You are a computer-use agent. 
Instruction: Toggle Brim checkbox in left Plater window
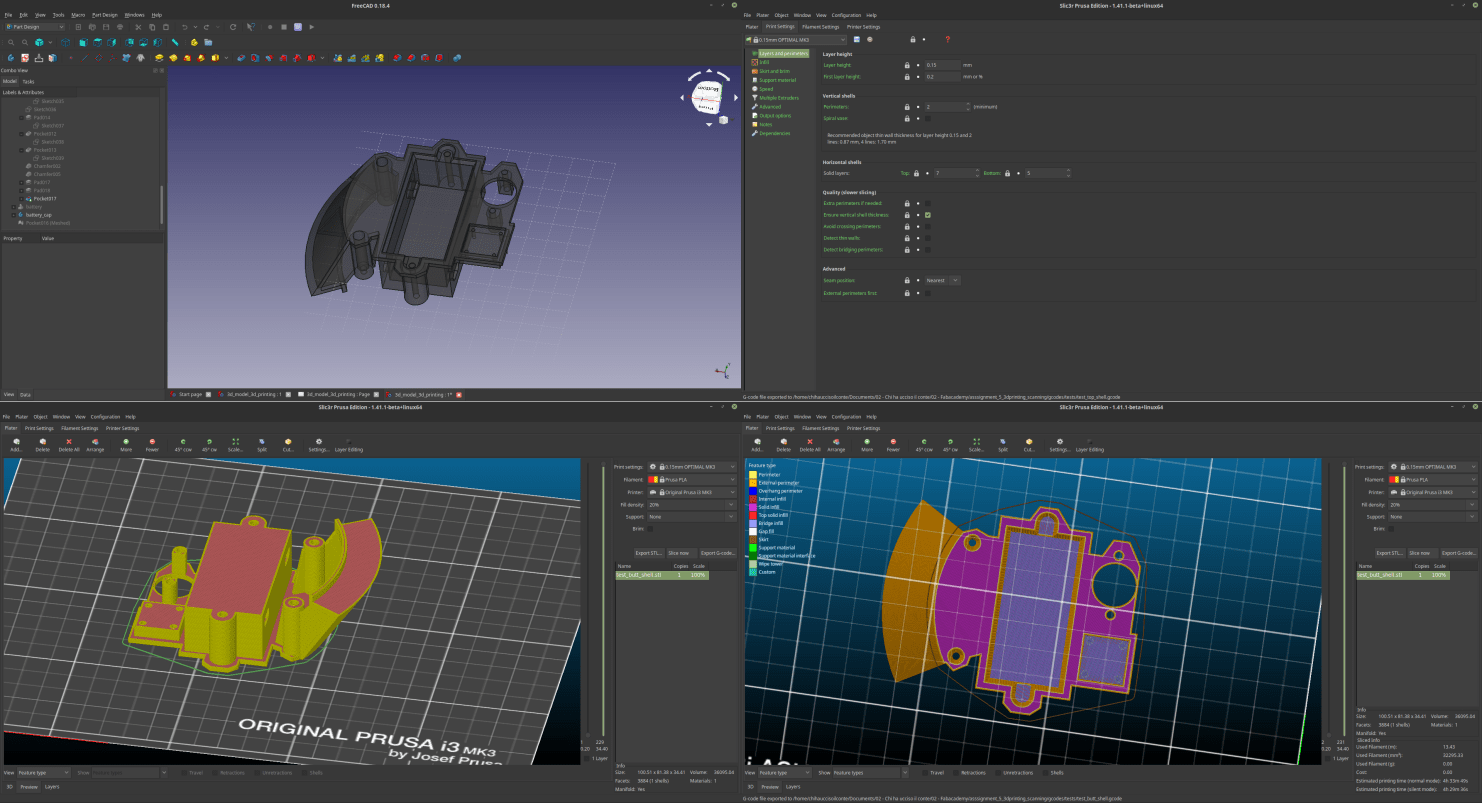(x=650, y=528)
